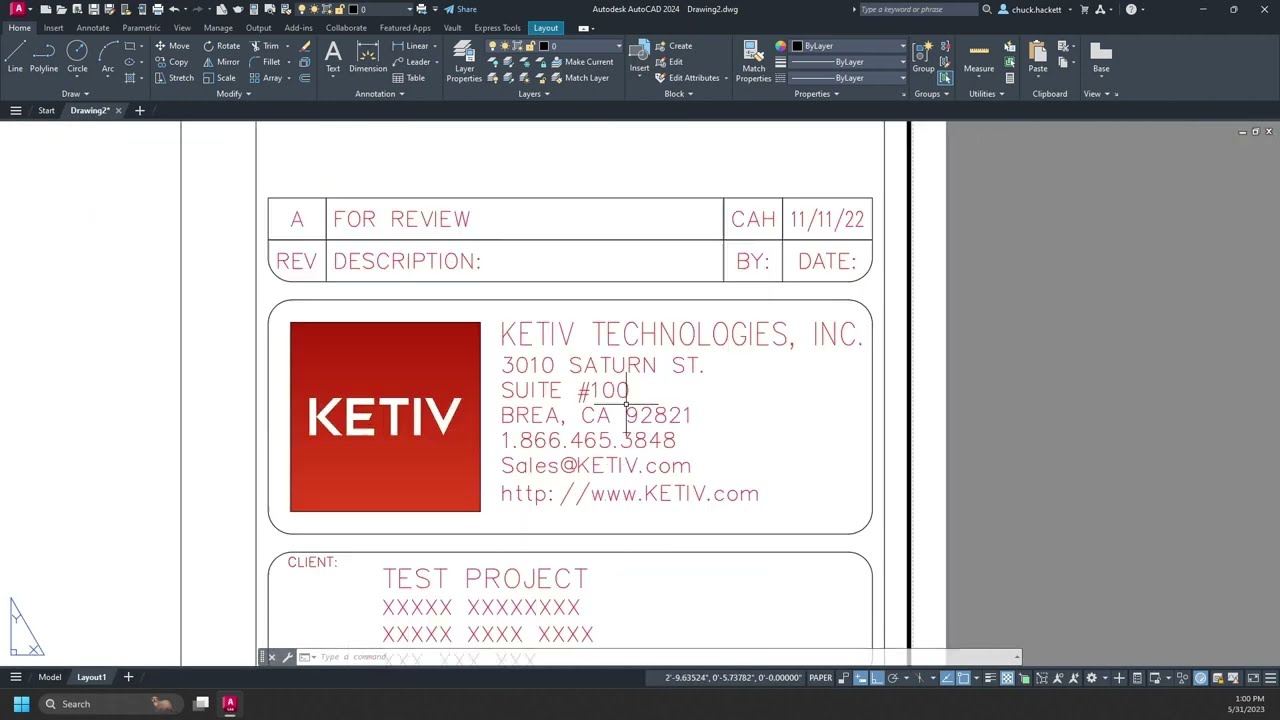Activate the Scale command
1280x720 pixels.
[220, 78]
